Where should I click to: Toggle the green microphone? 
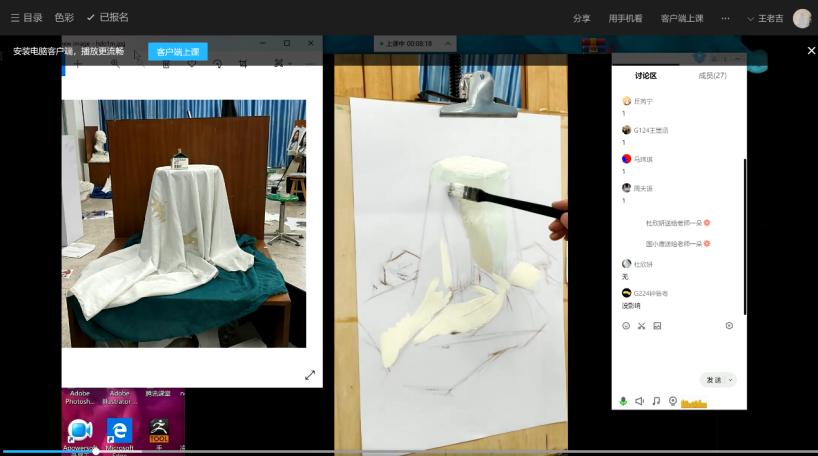pos(624,401)
